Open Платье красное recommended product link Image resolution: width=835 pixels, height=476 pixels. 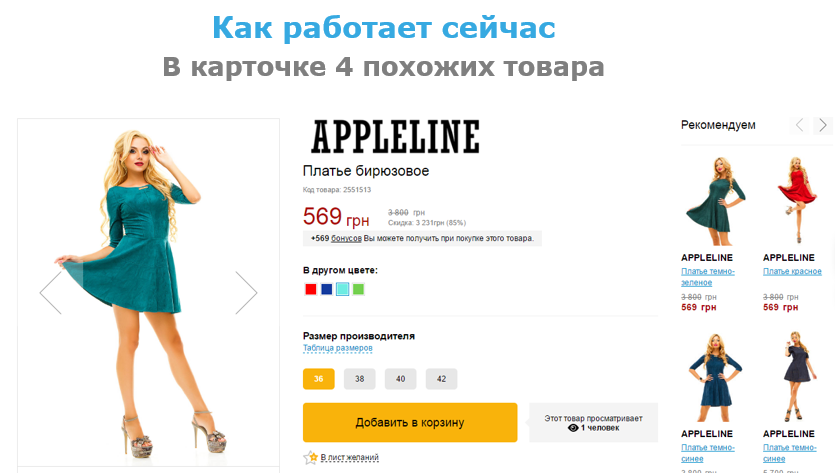[792, 272]
